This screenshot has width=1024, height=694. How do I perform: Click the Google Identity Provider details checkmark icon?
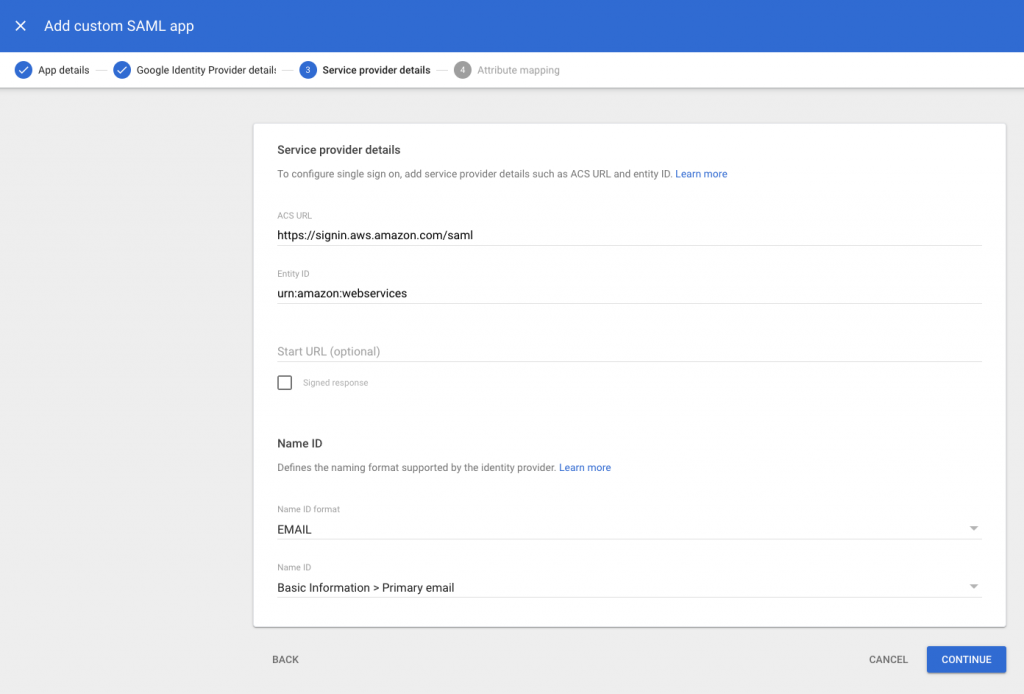[122, 70]
